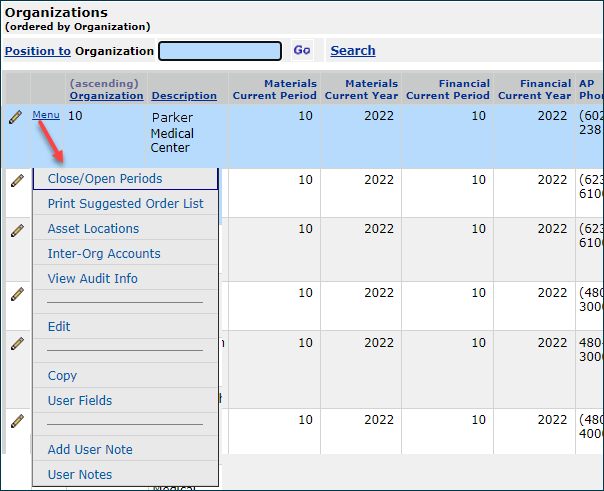Select Edit in the context menu

click(x=59, y=327)
